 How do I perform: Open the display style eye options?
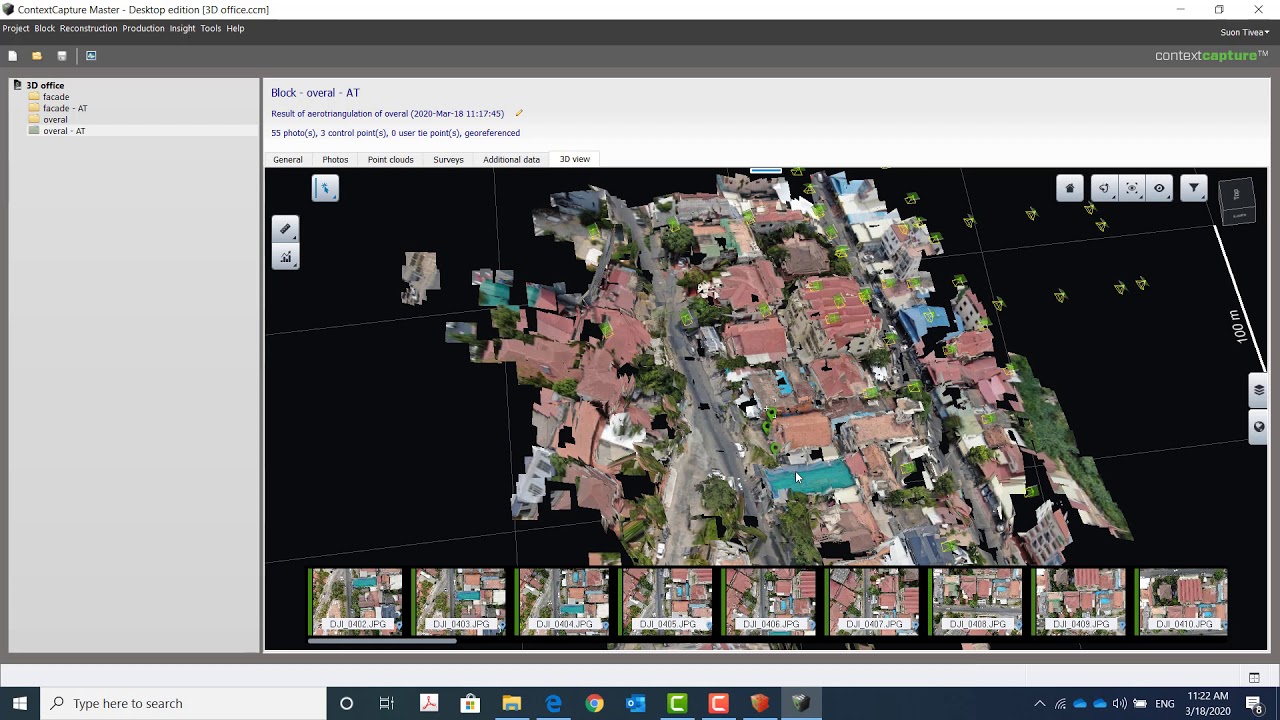coord(1160,188)
